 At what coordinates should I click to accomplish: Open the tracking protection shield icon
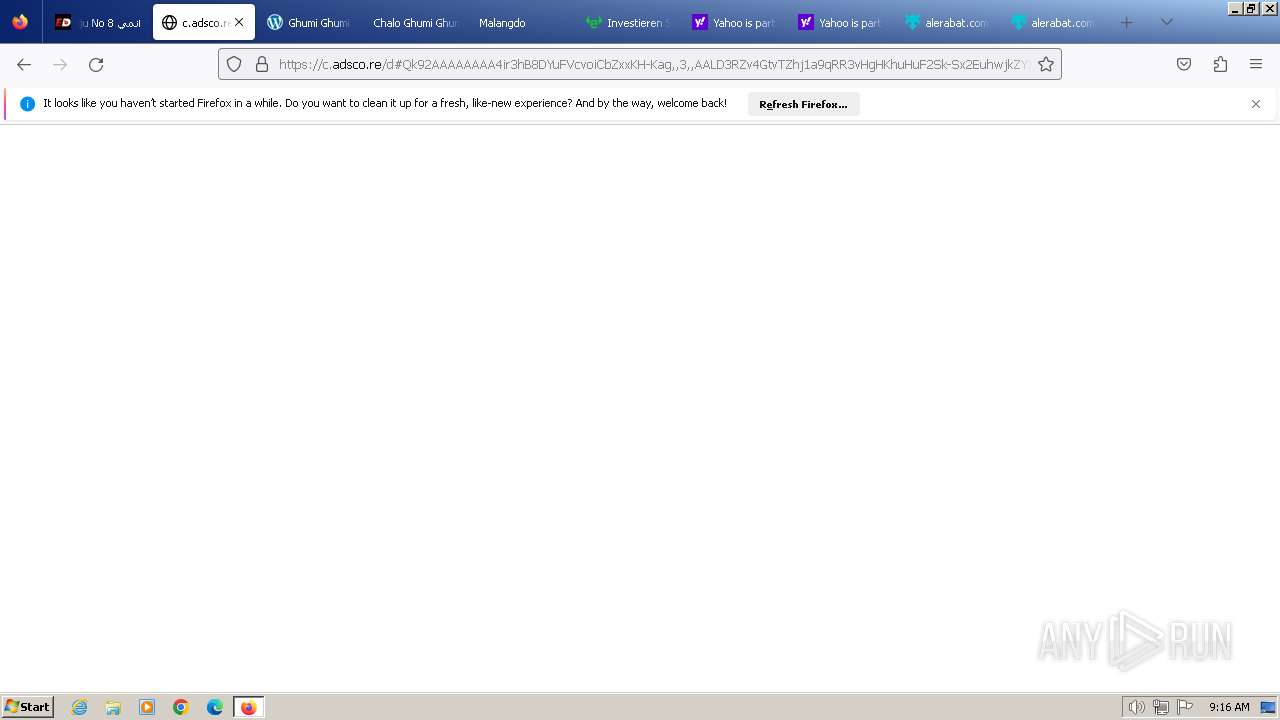click(234, 64)
